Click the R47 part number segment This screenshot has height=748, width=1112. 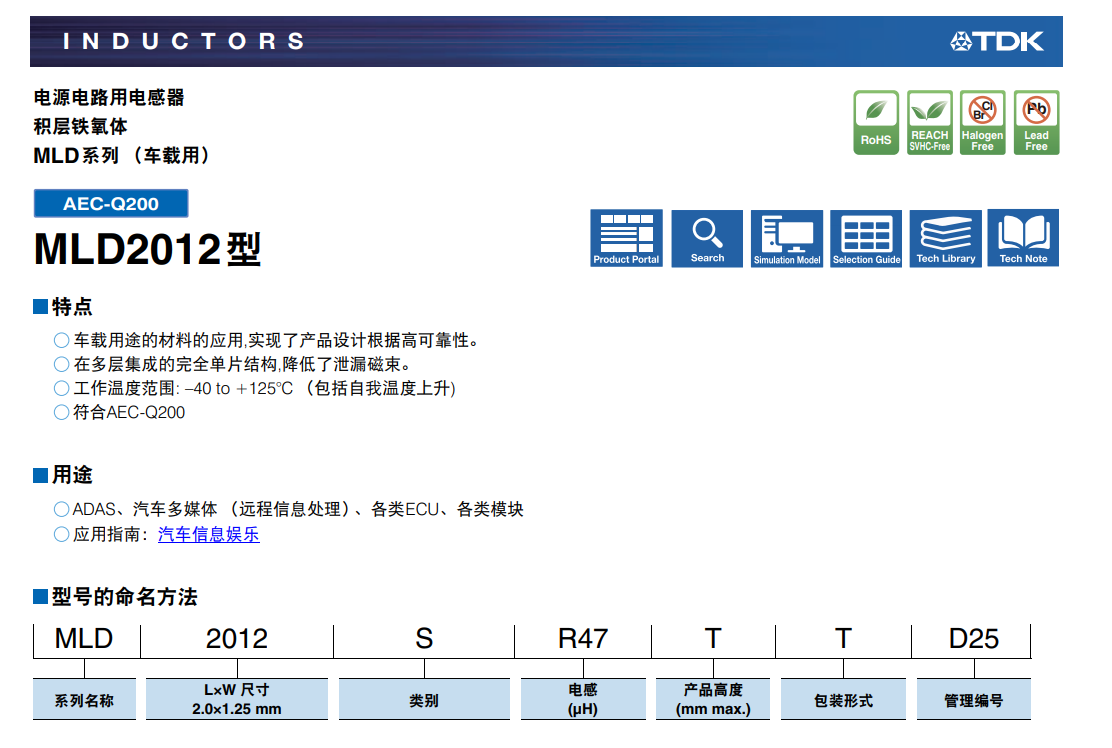(x=583, y=639)
